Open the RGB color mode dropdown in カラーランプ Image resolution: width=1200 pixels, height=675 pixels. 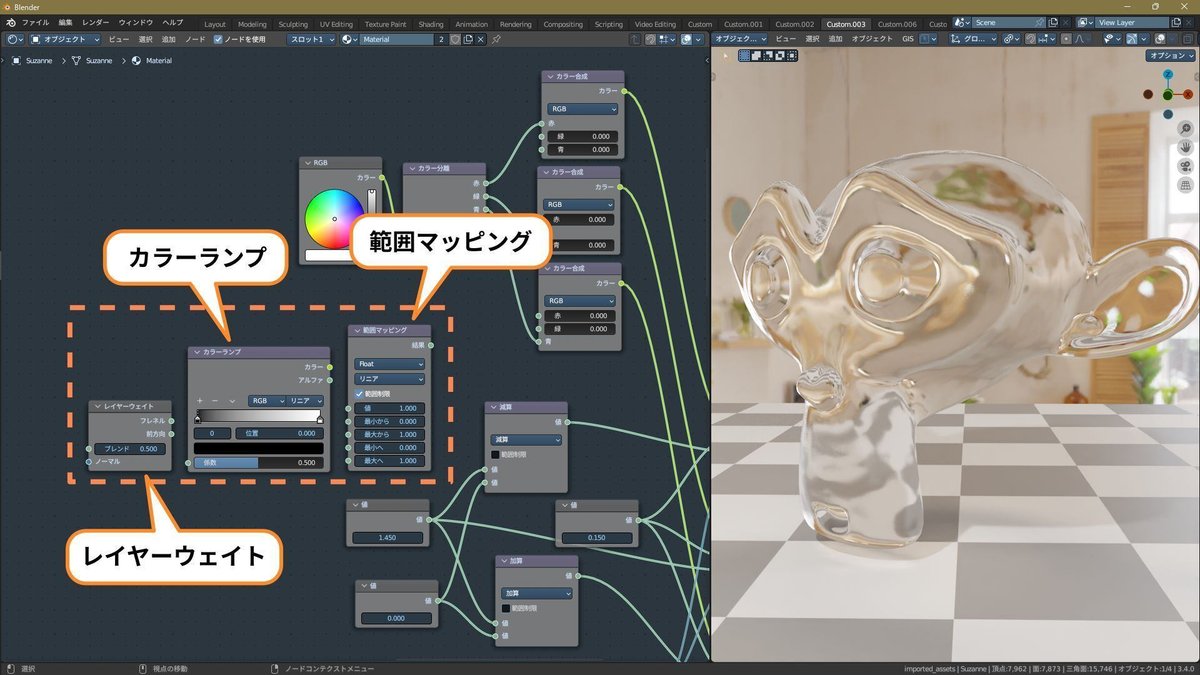tap(266, 400)
